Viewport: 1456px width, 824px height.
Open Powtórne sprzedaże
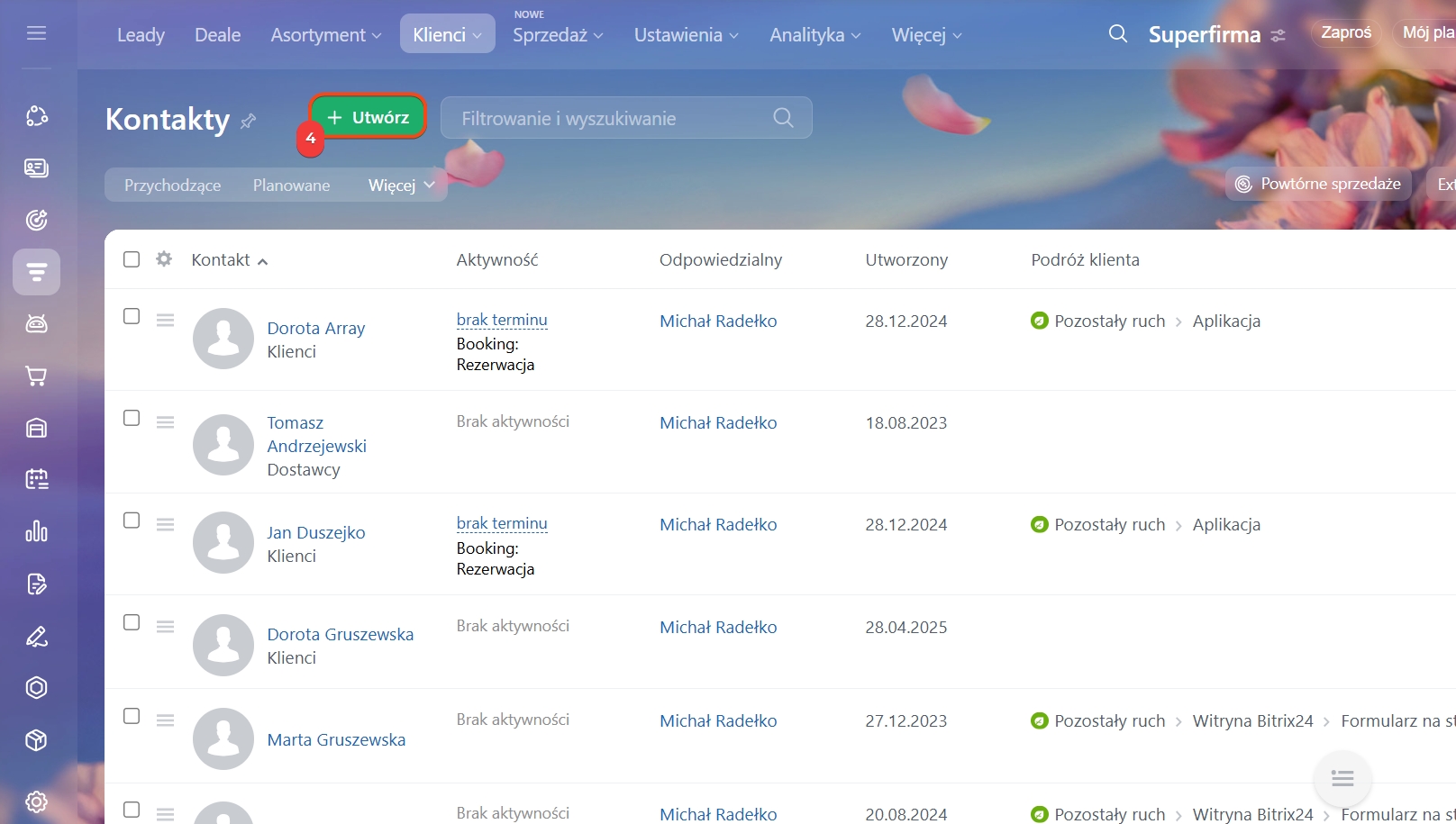[x=1317, y=184]
